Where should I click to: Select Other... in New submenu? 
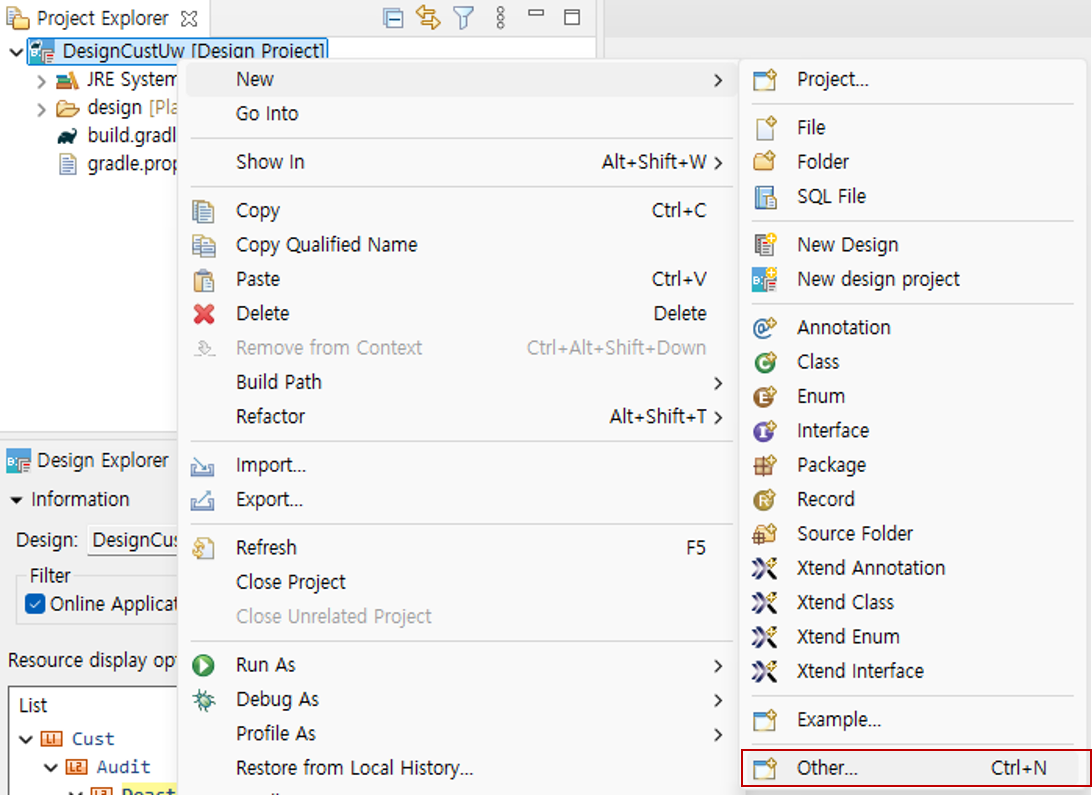827,768
